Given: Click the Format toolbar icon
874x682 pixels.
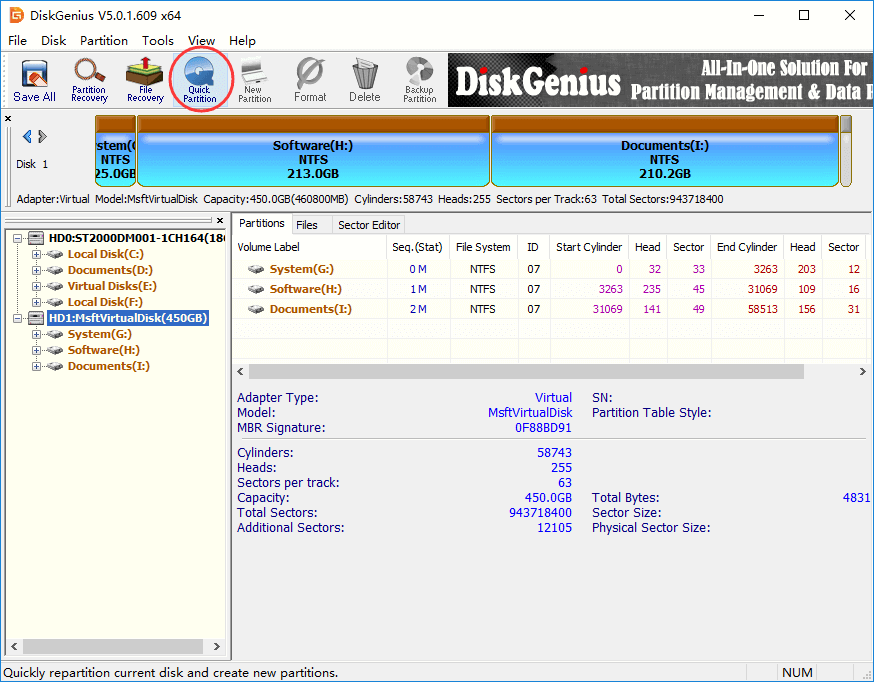Looking at the screenshot, I should (x=310, y=80).
